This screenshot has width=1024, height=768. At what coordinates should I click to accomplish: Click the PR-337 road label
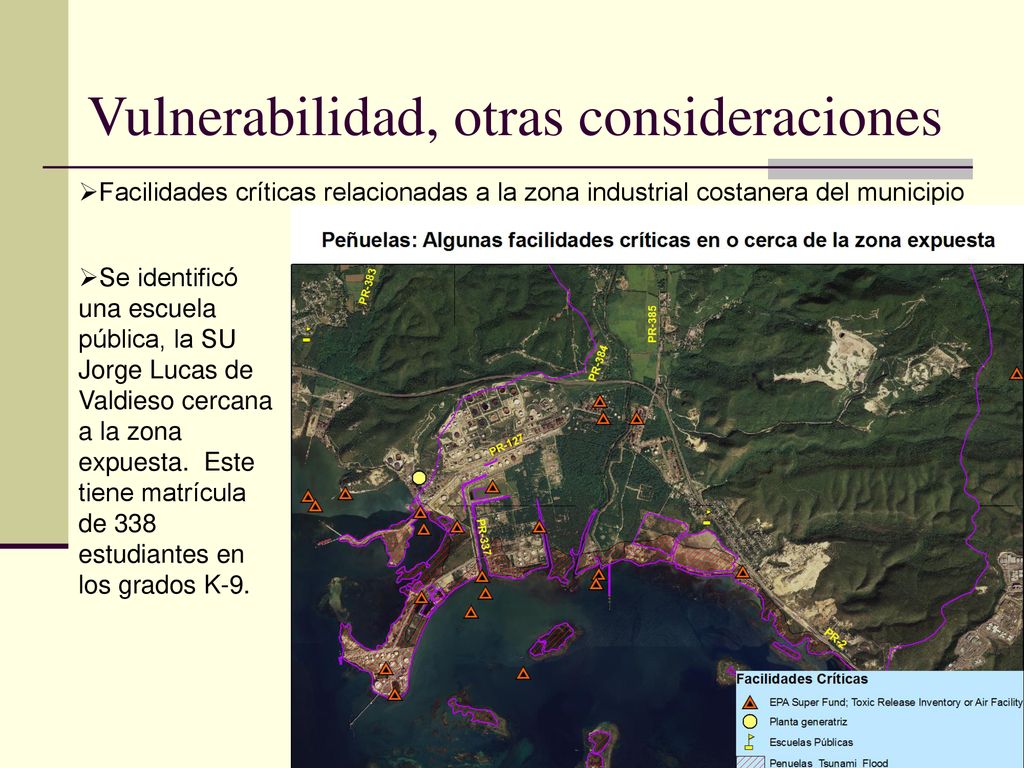[x=483, y=537]
